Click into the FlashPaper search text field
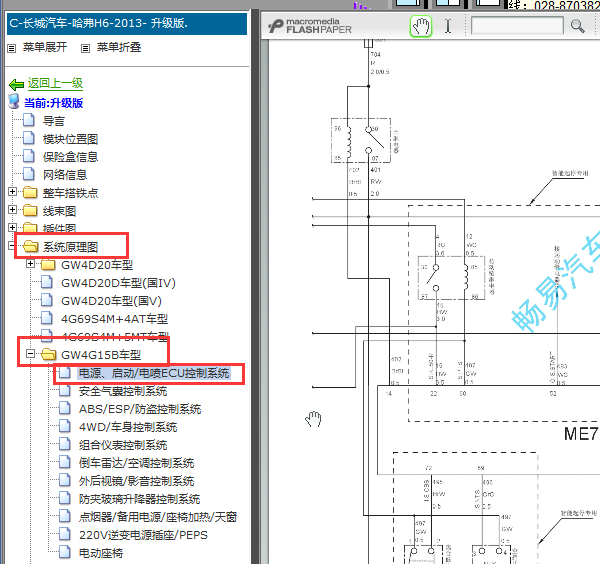The height and width of the screenshot is (564, 600). pos(517,26)
